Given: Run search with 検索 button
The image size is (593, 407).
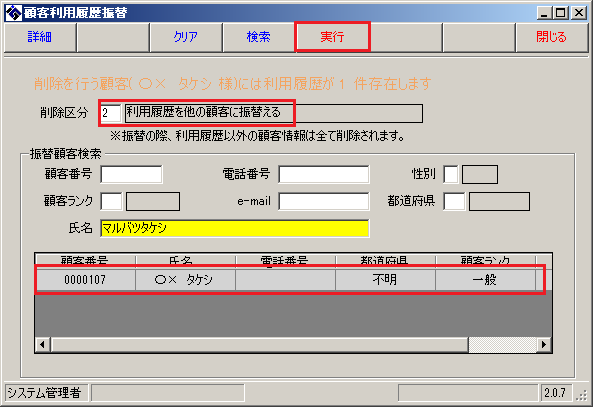Looking at the screenshot, I should point(259,37).
